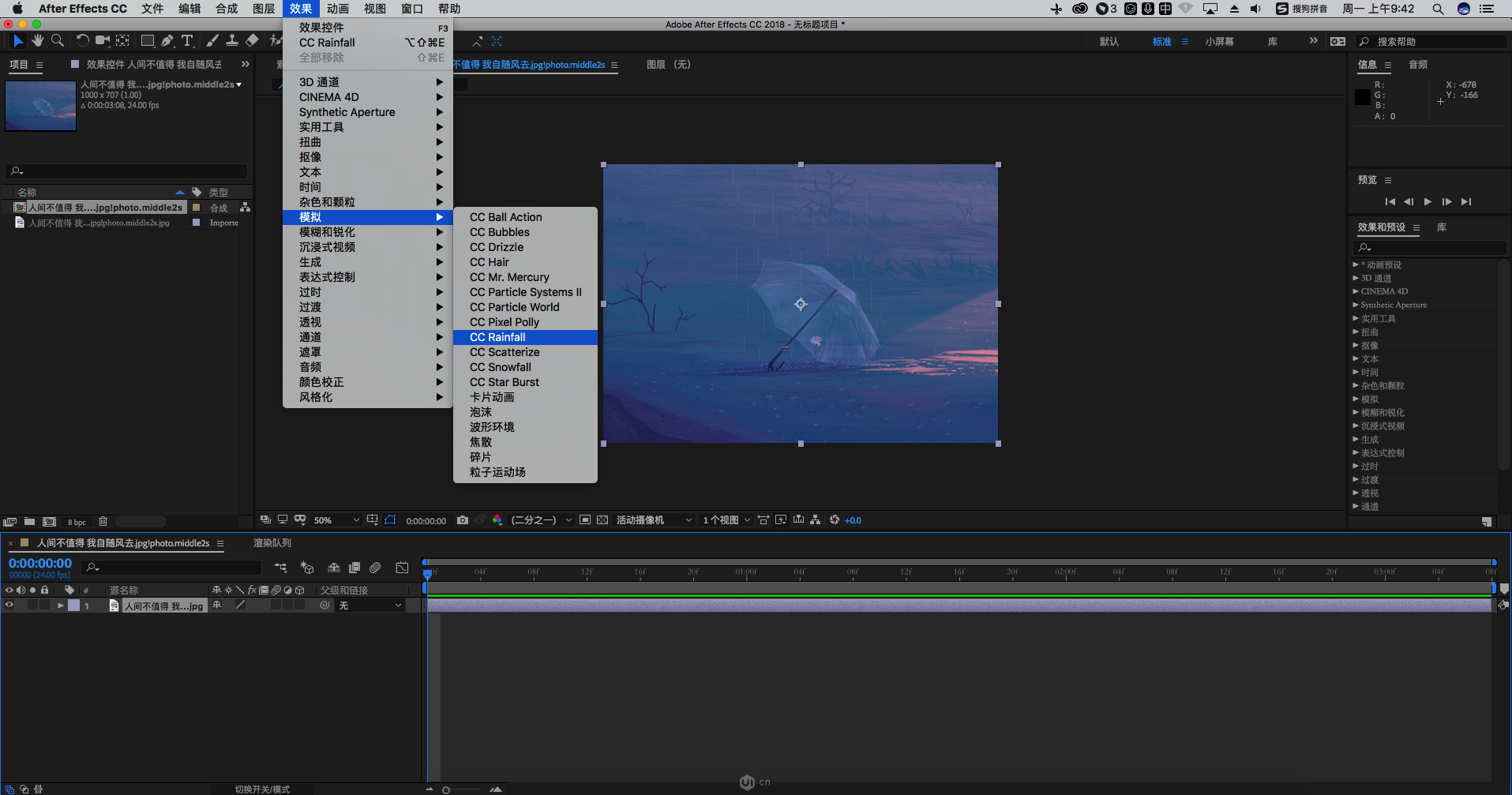The image size is (1512, 795).
Task: Select the Brush tool
Action: (x=212, y=40)
